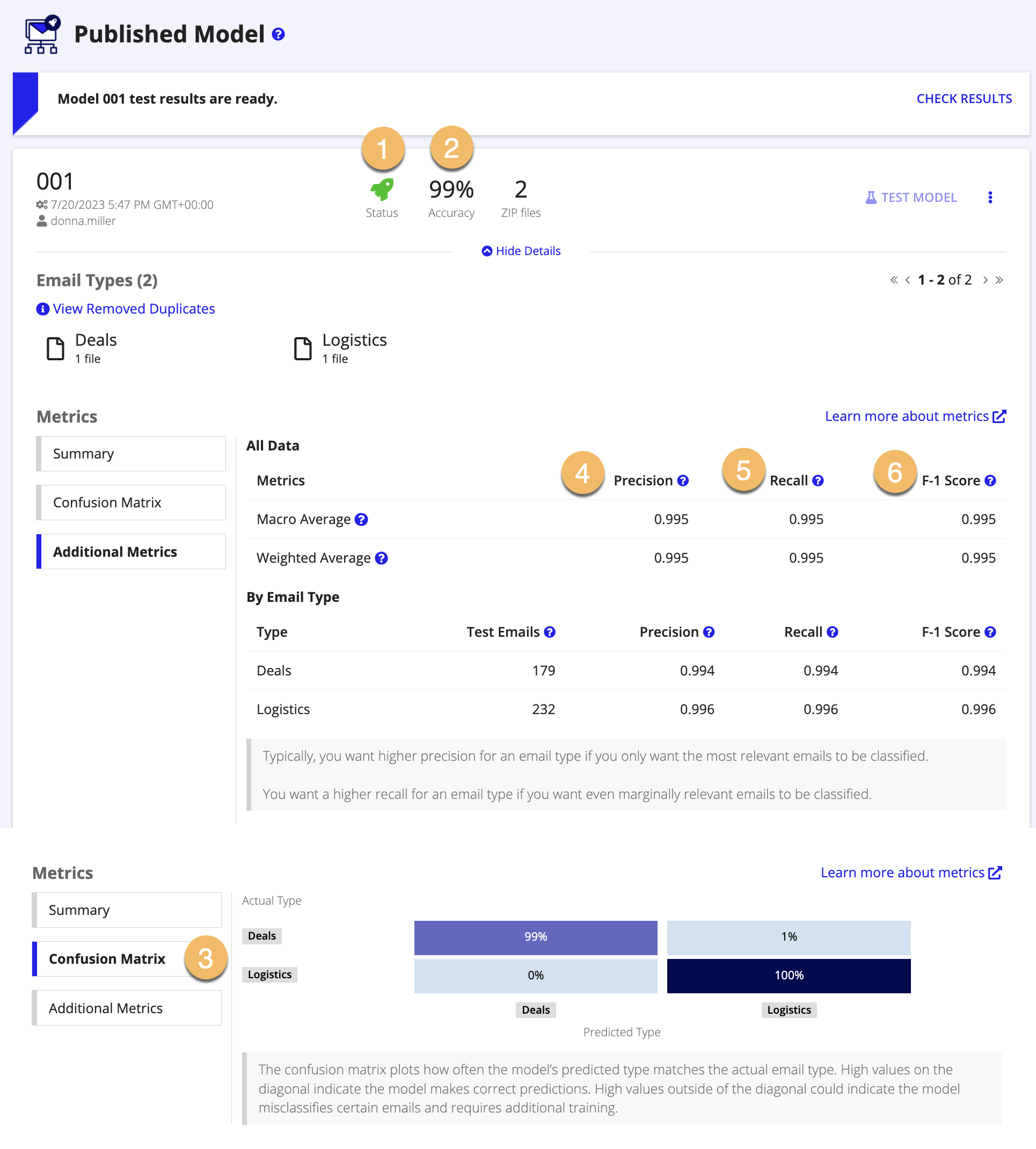Click the TEST MODEL button
The image size is (1036, 1149).
click(x=911, y=197)
